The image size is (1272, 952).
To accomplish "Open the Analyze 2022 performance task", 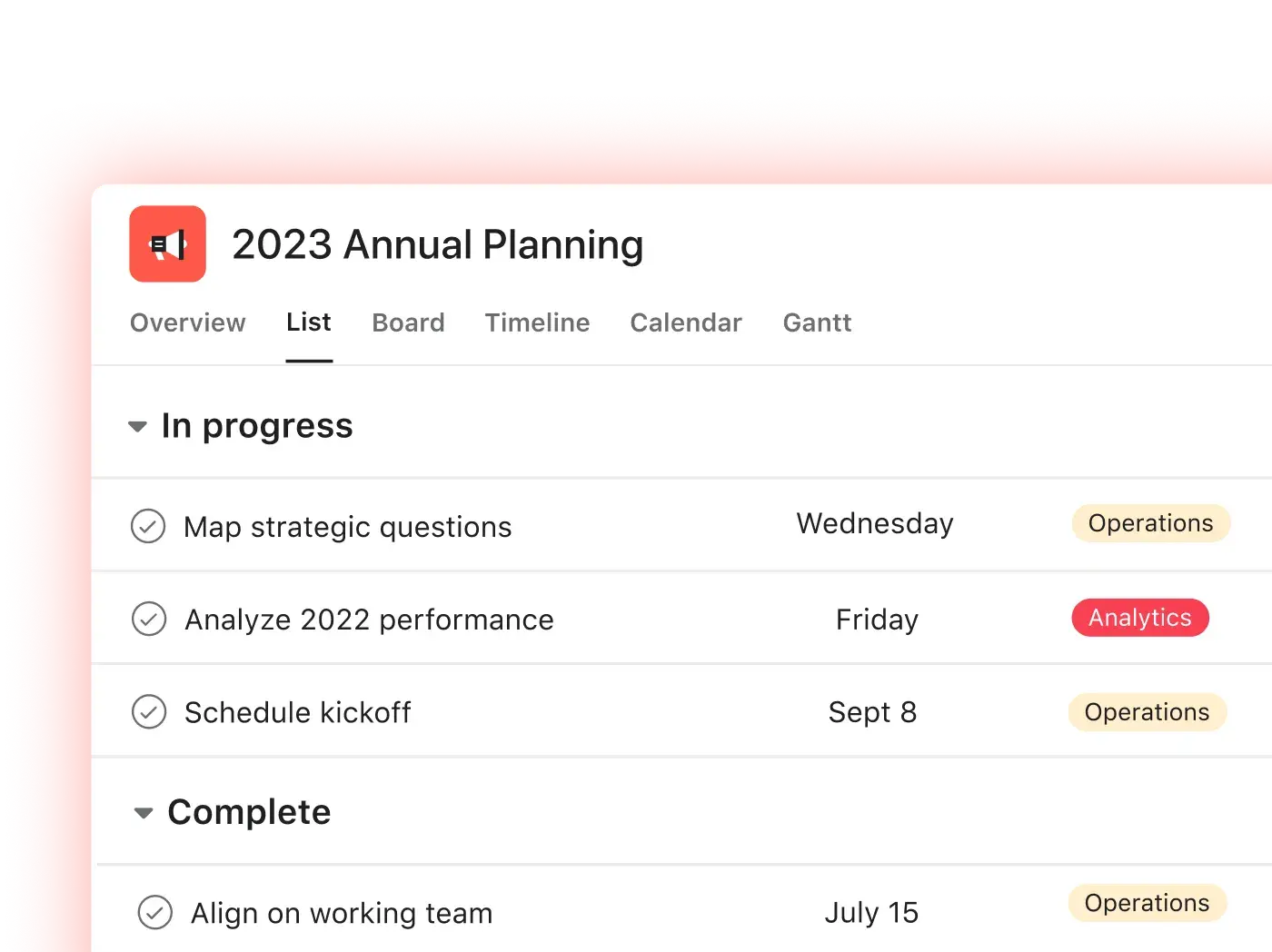I will (x=369, y=620).
